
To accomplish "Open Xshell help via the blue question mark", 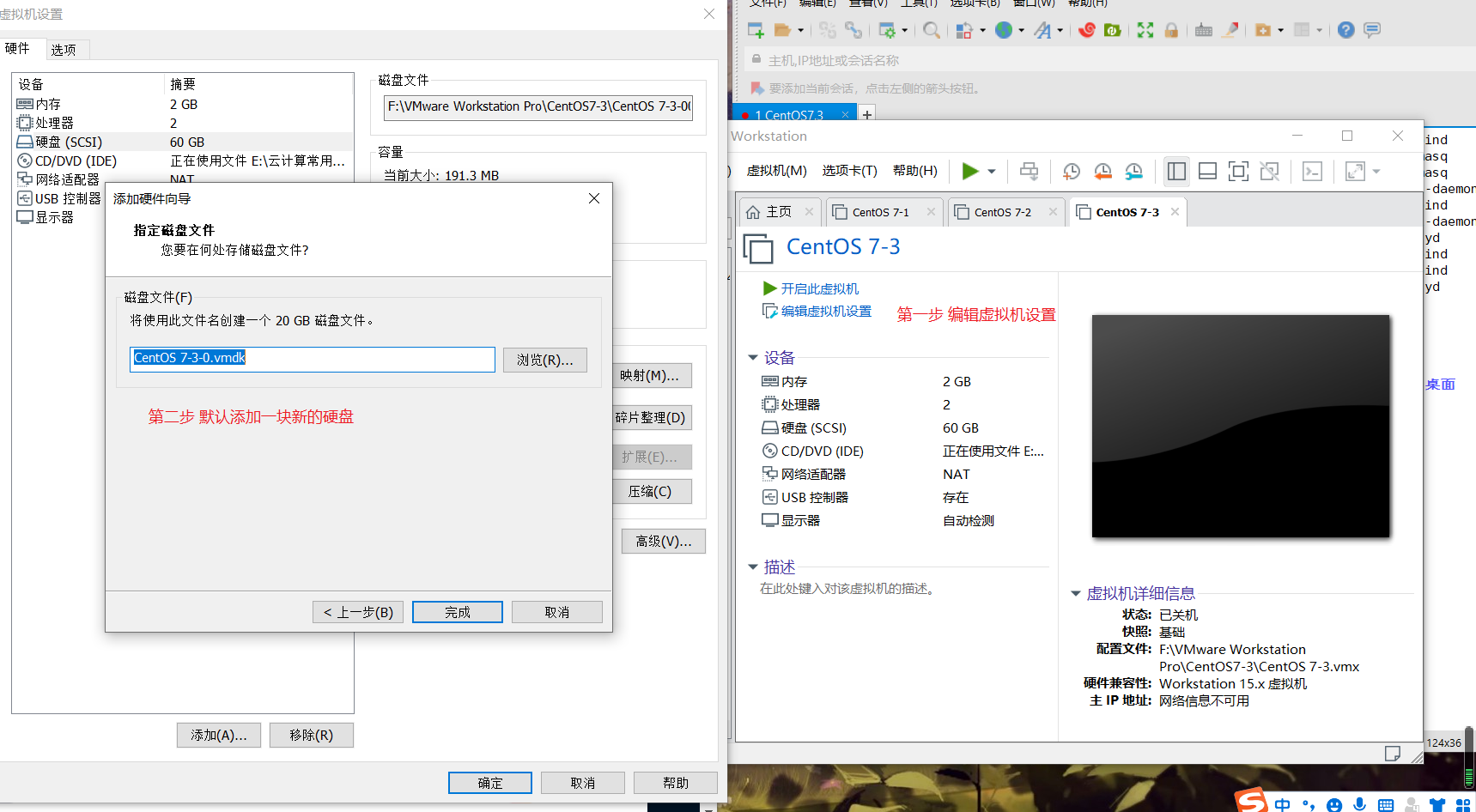I will pos(1346,30).
